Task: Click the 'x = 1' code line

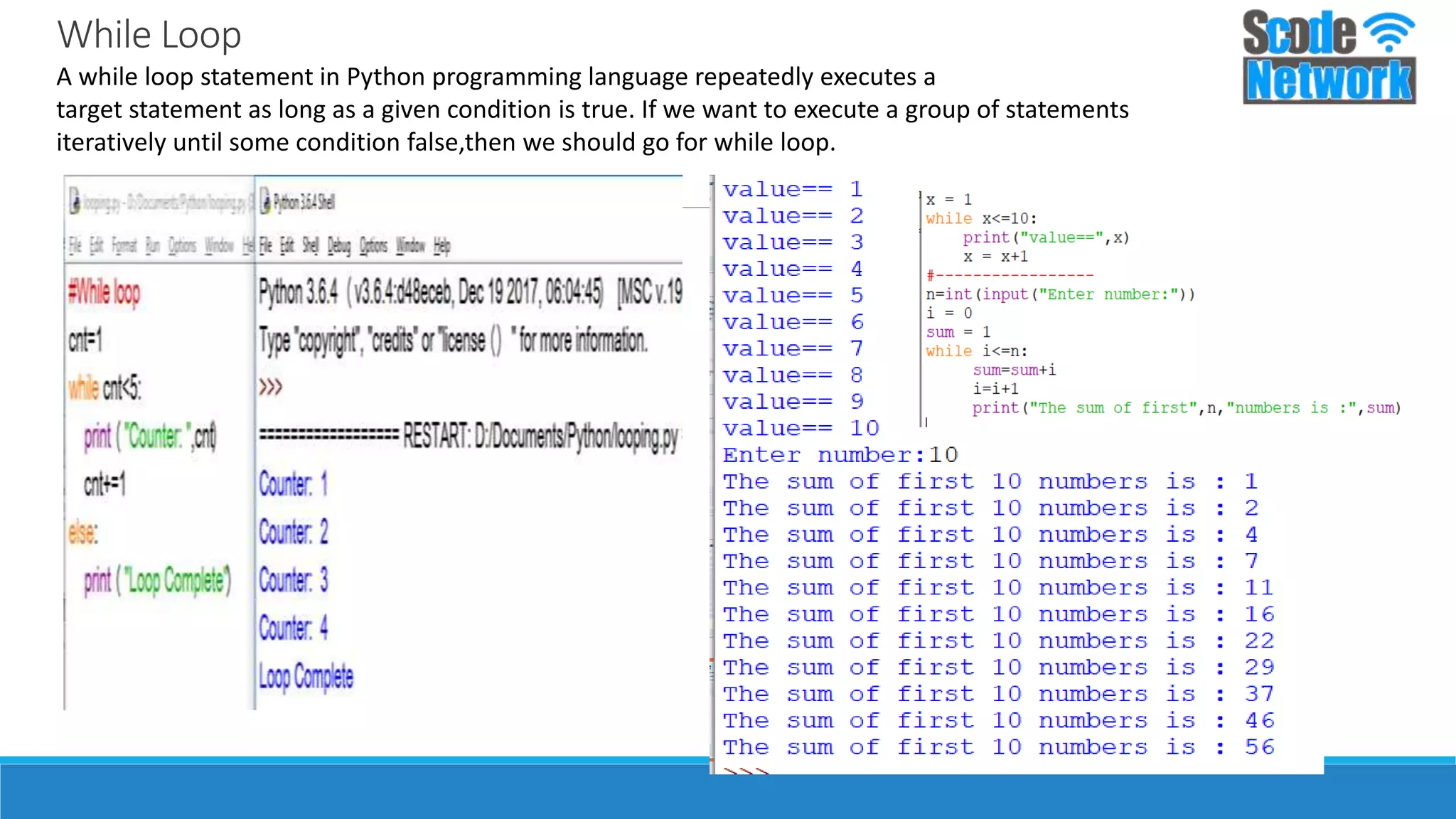Action: [x=949, y=200]
